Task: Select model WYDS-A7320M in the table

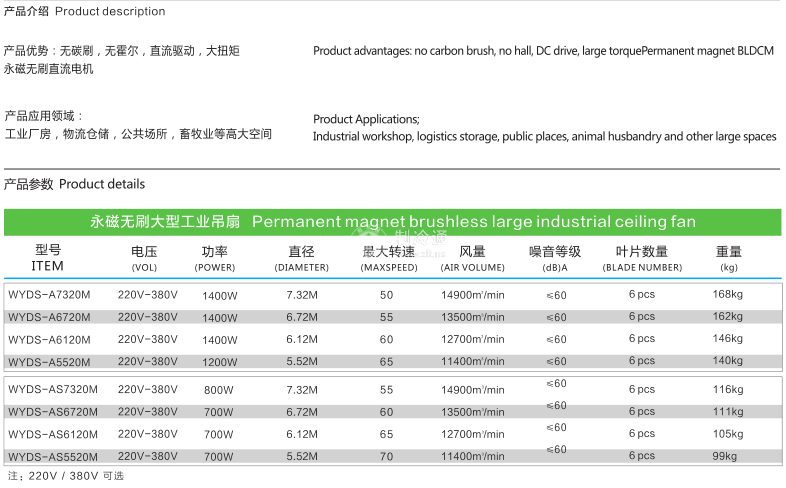Action: (49, 295)
